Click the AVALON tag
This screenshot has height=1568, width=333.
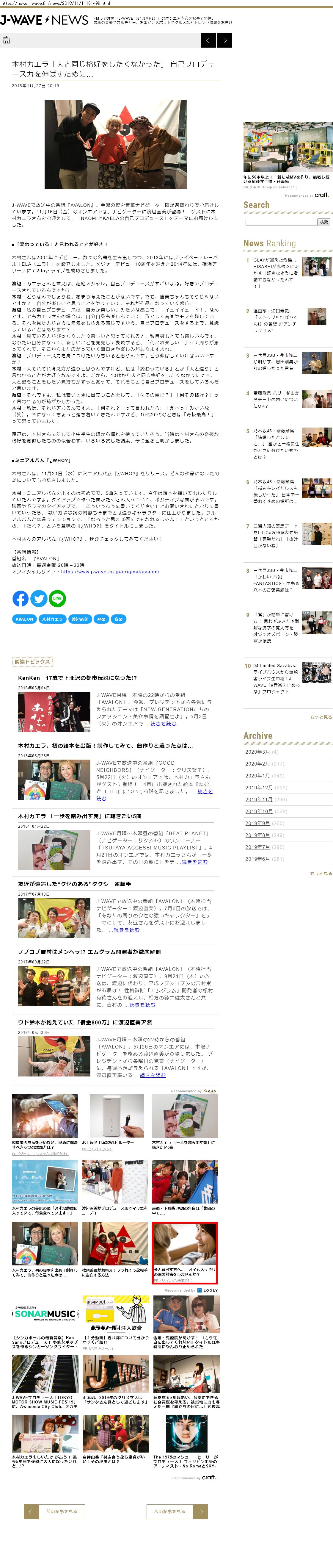(24, 619)
